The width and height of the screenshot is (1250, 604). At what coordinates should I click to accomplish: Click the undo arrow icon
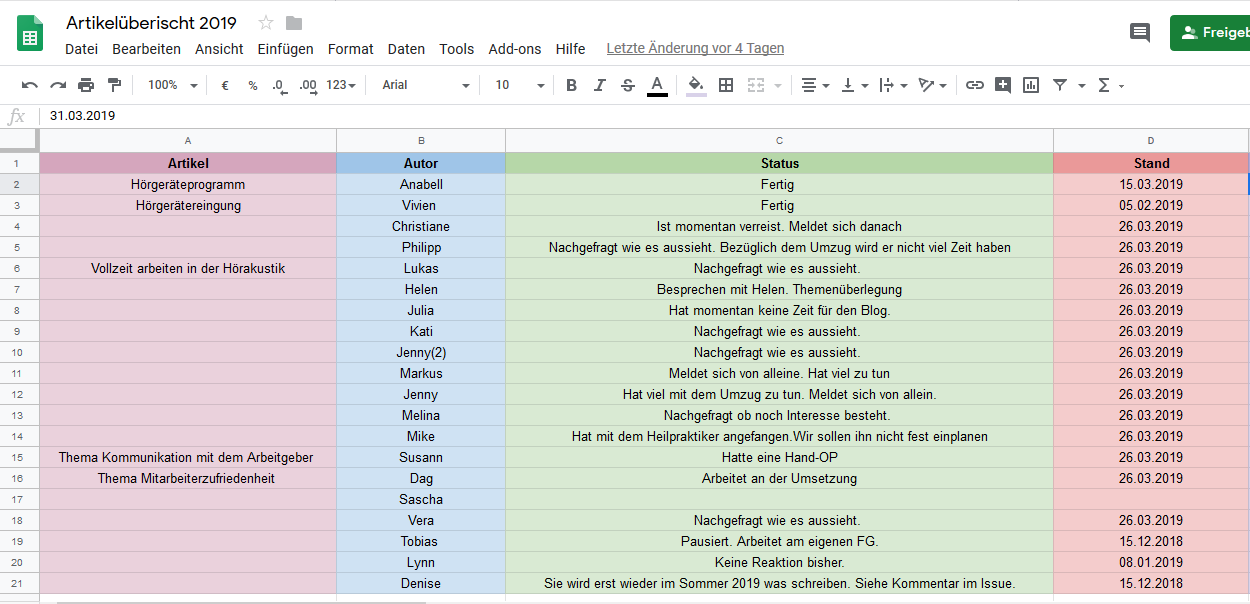30,86
